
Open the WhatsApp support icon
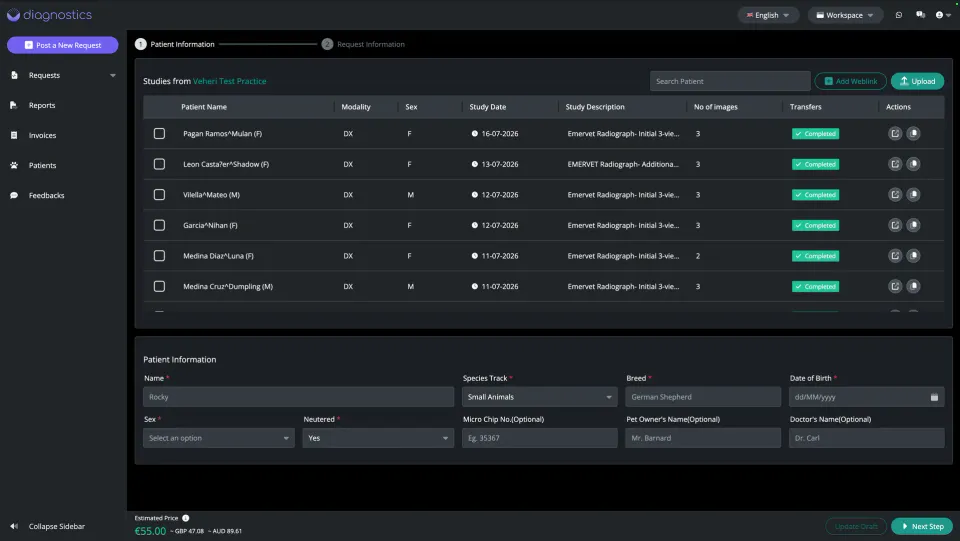(899, 15)
